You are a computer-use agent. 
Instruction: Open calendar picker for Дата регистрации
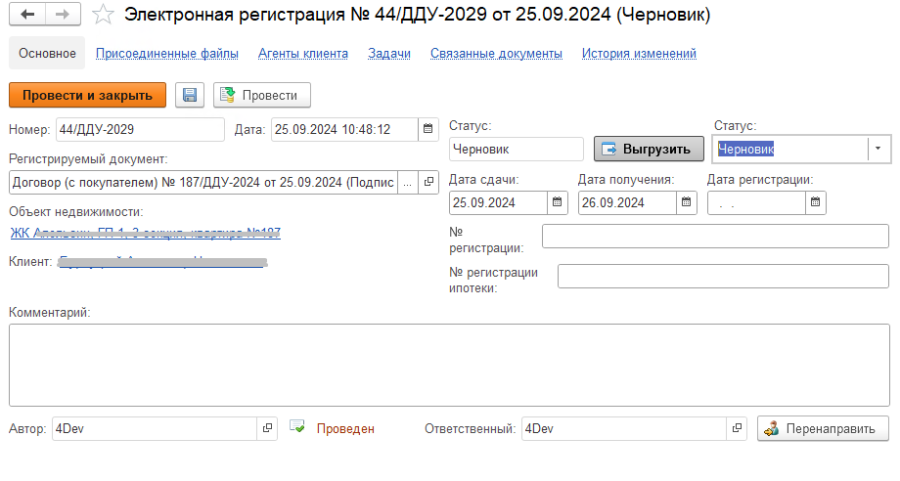816,203
